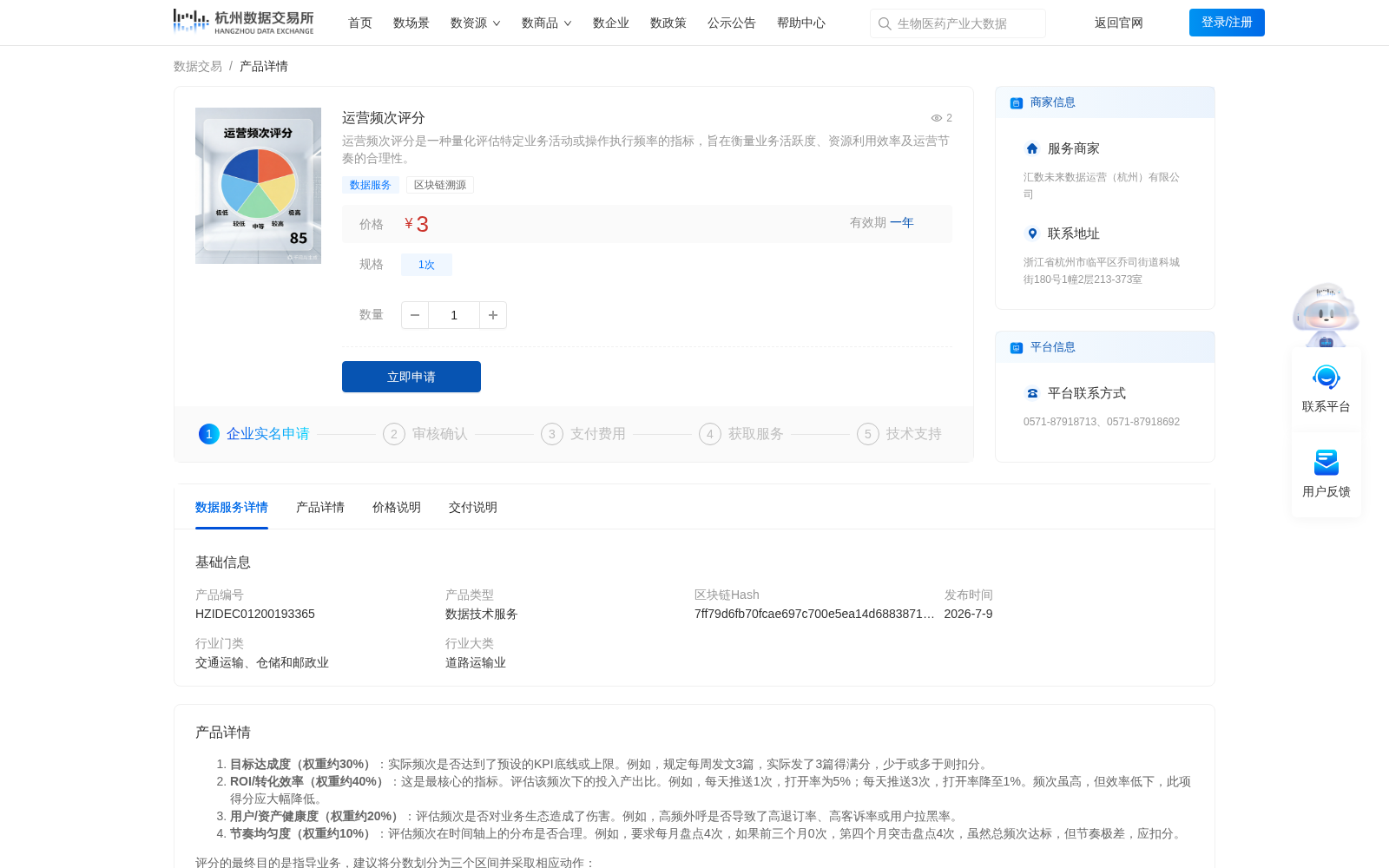Click step 3 circle 支付费用
The width and height of the screenshot is (1389, 868).
[x=552, y=434]
